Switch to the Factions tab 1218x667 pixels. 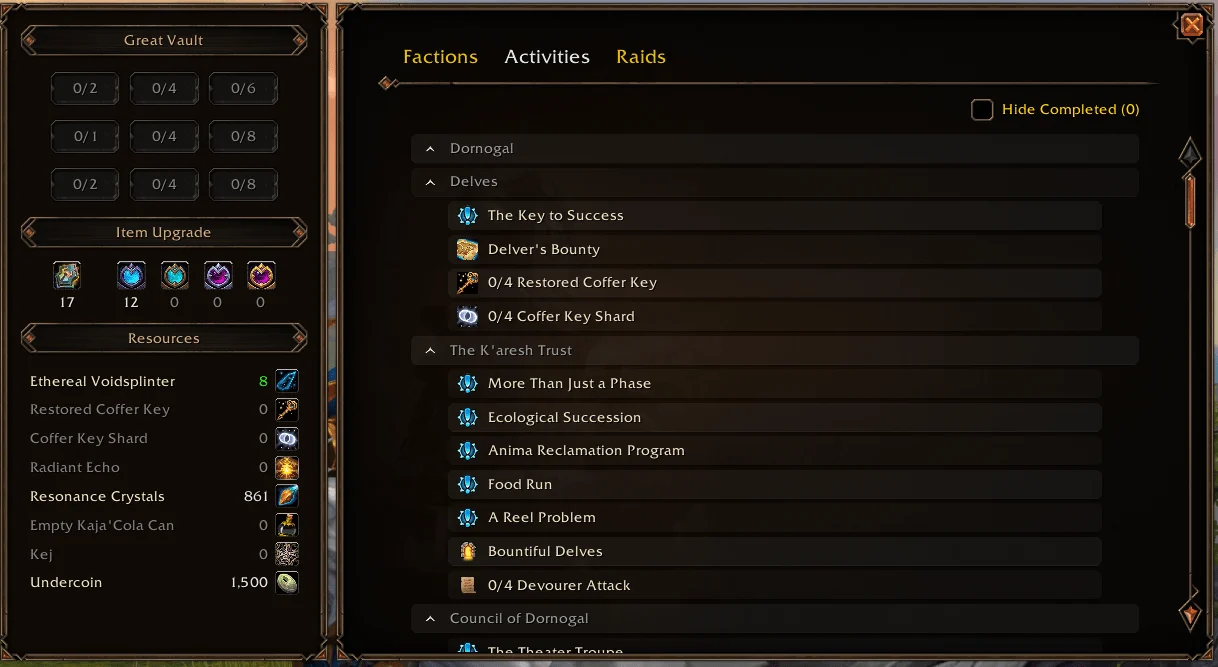pyautogui.click(x=440, y=57)
